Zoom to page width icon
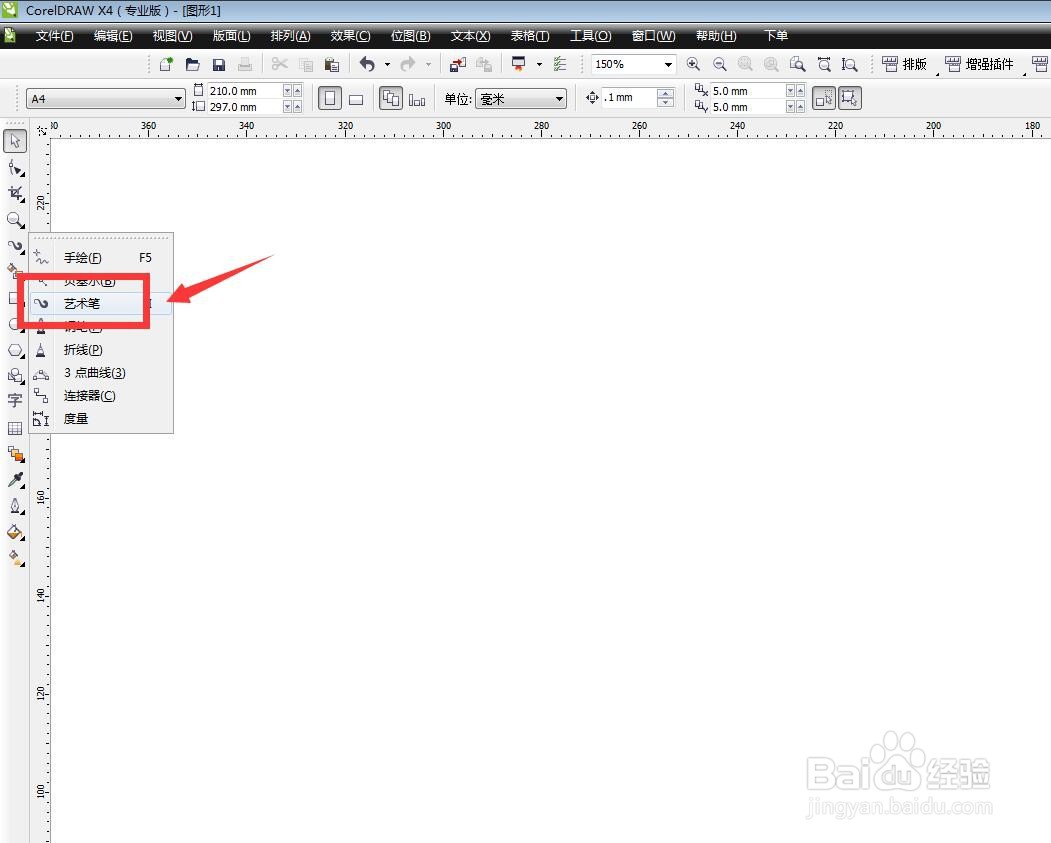The image size is (1051, 843). (824, 64)
